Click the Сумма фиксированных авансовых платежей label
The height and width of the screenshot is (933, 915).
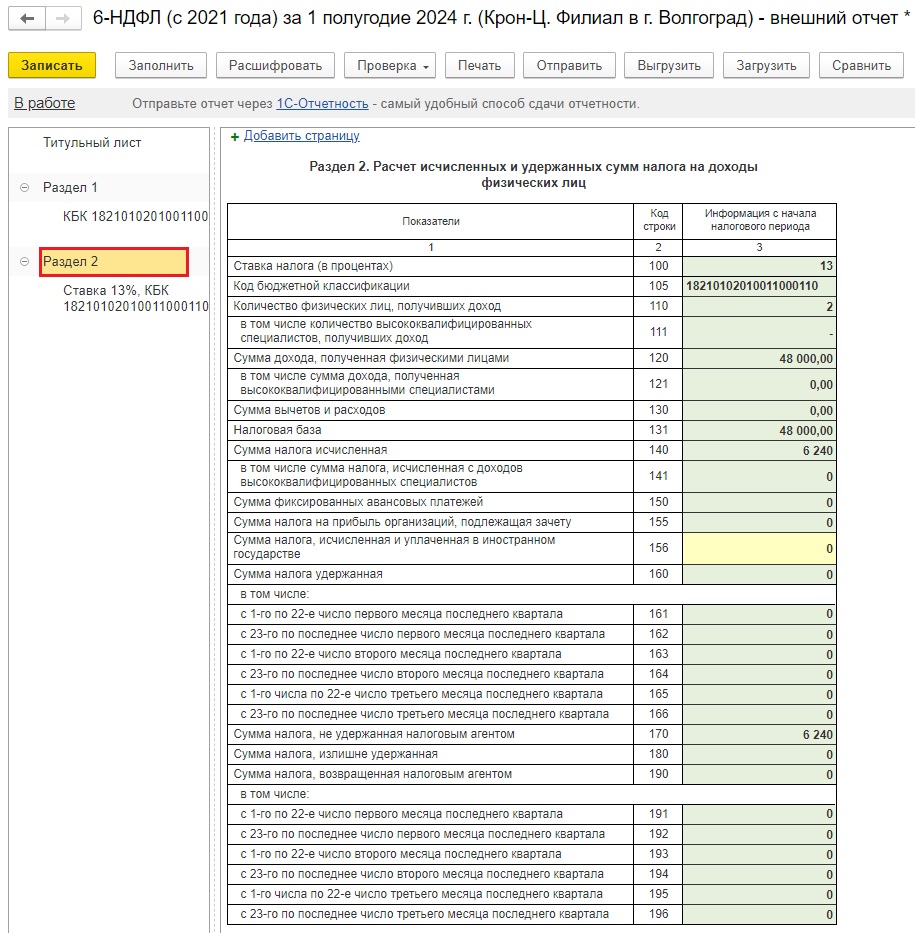pyautogui.click(x=358, y=502)
